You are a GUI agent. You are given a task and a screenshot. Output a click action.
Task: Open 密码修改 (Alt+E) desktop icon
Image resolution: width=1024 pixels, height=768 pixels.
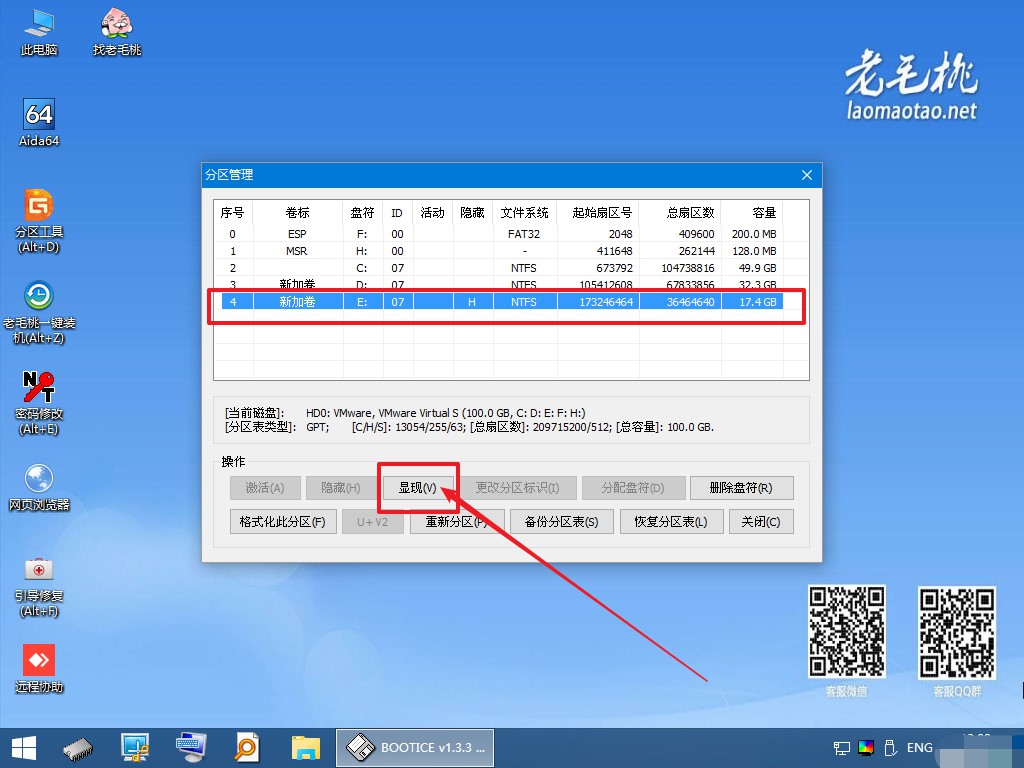click(39, 403)
